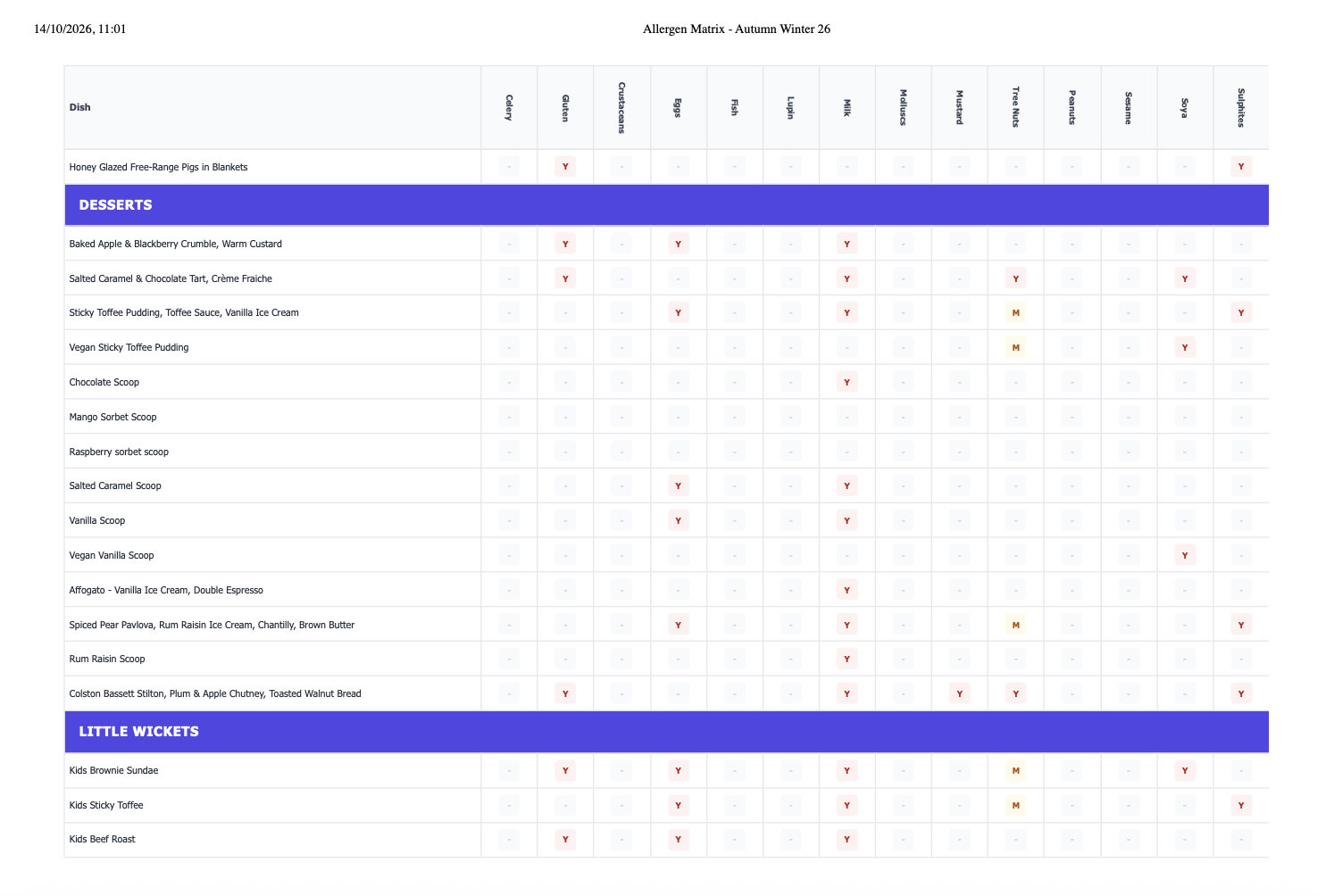Click the "Vegan Vanilla Scoop" dish name
The width and height of the screenshot is (1334, 896).
[x=112, y=555]
